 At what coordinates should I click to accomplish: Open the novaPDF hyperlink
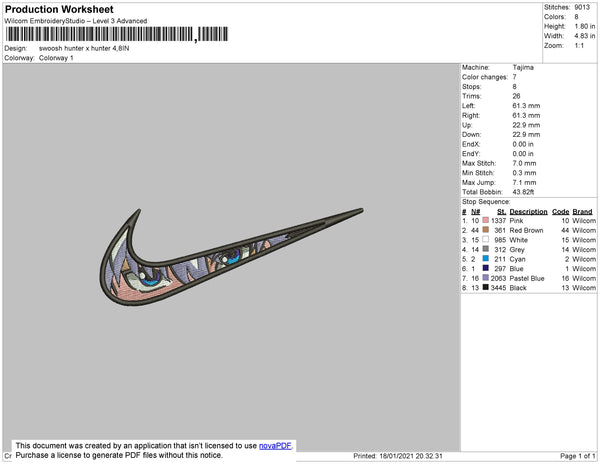tap(275, 446)
